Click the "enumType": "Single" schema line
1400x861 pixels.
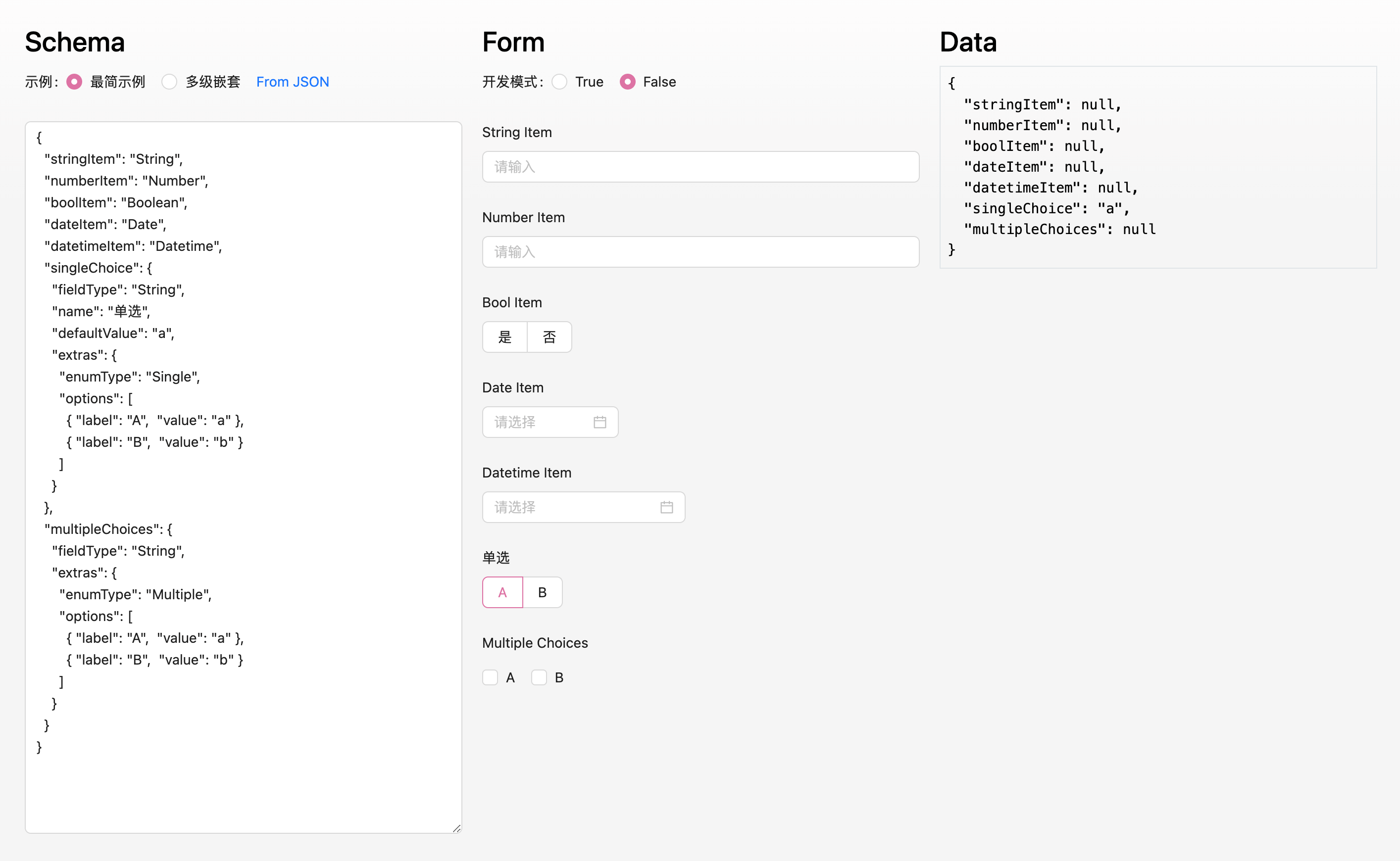(x=129, y=377)
